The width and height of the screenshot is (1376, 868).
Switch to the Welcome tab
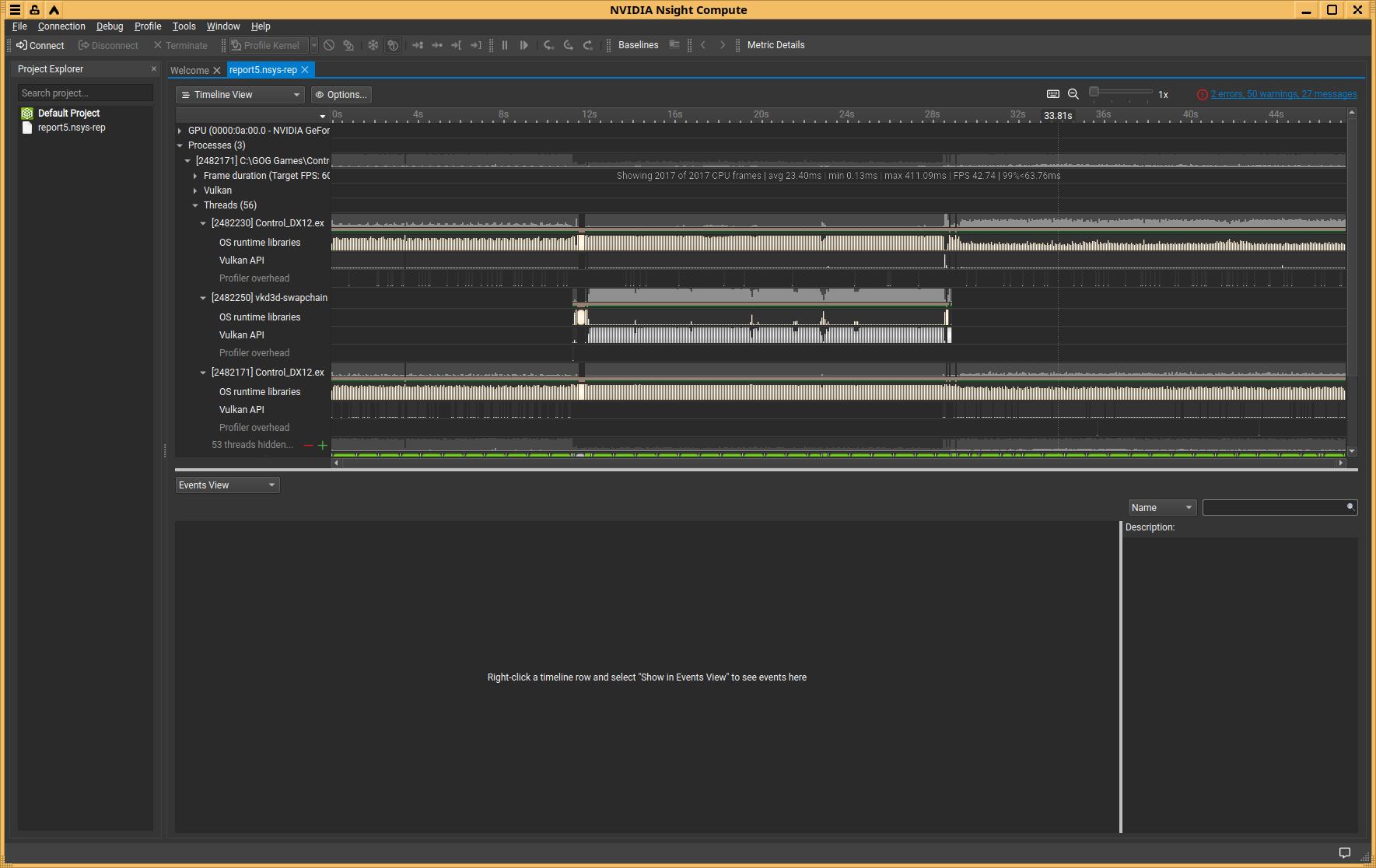coord(189,70)
